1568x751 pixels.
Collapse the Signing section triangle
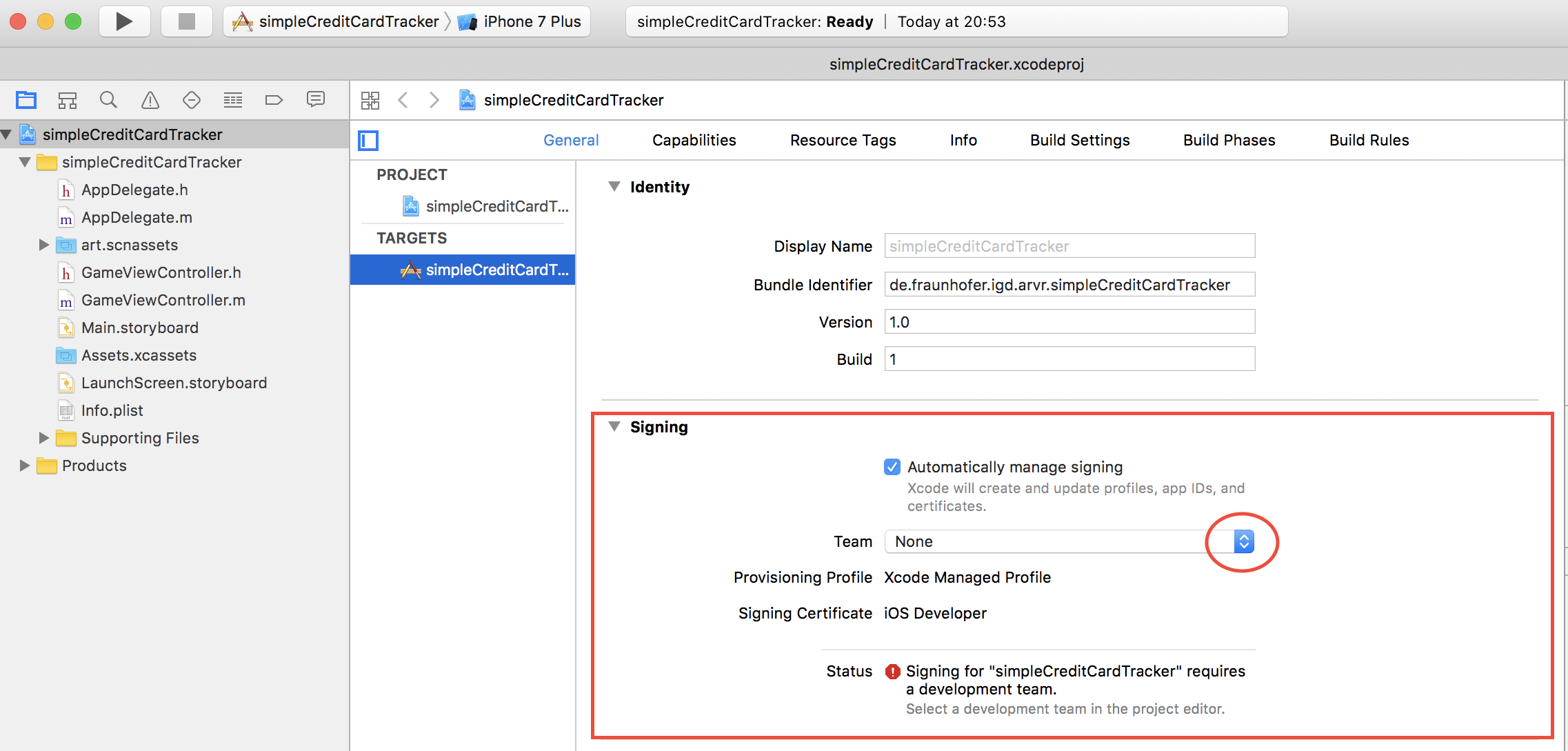(x=614, y=427)
